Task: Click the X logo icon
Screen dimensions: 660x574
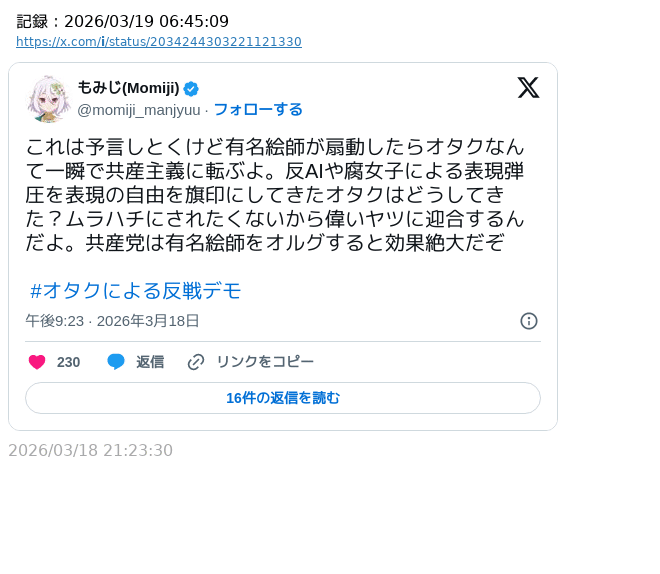Action: [x=528, y=88]
